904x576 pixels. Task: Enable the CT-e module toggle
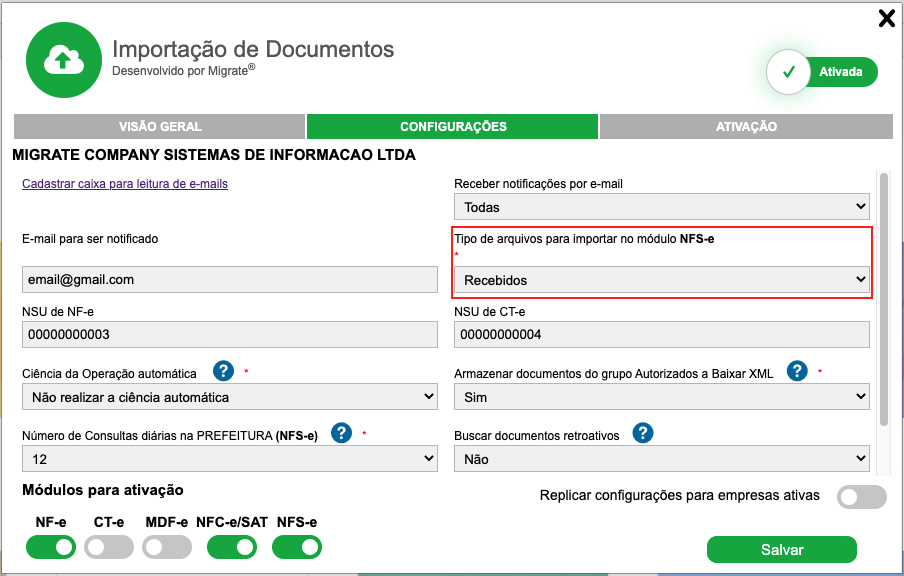(x=109, y=547)
